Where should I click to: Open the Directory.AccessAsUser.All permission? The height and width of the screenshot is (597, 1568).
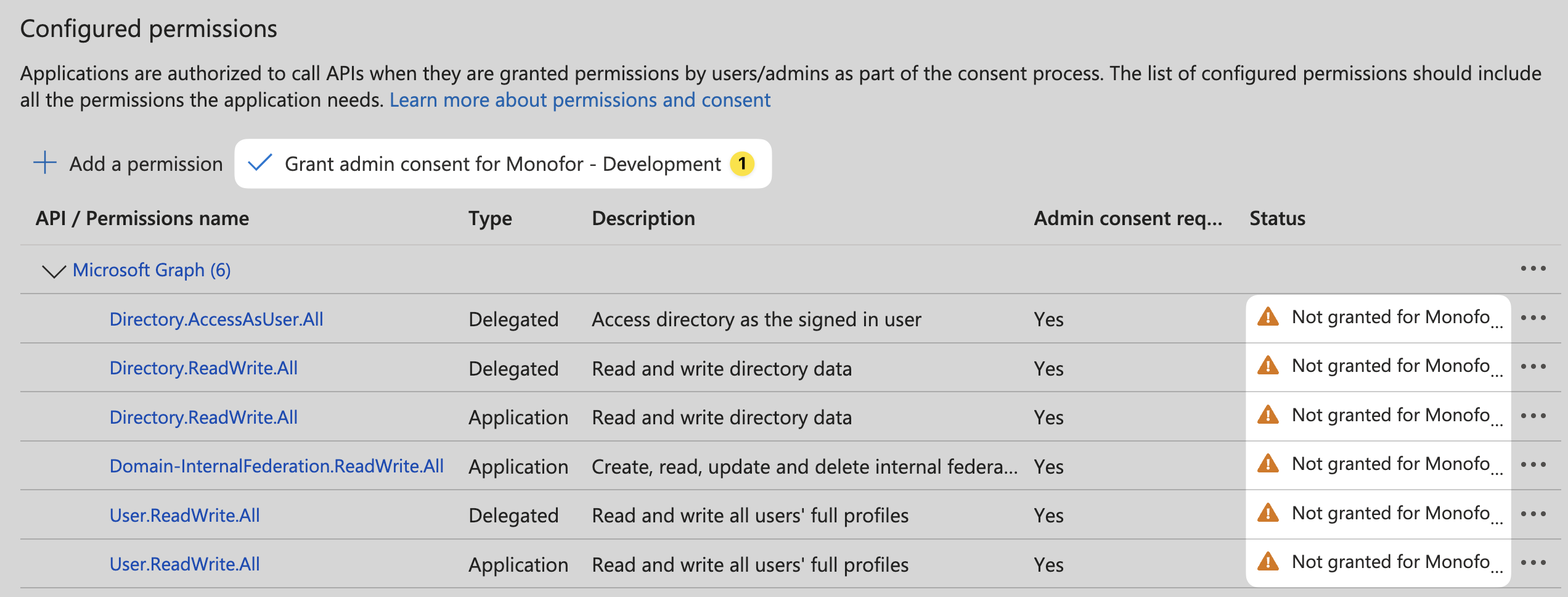click(x=216, y=319)
